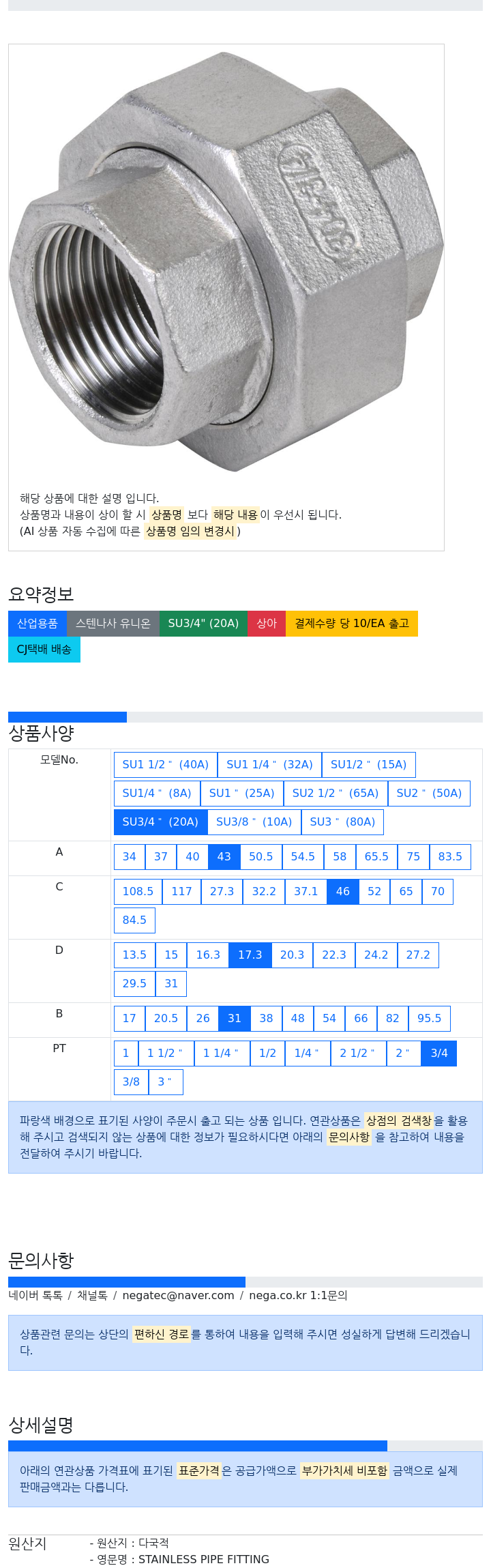Pick value 43 in row A

coord(224,857)
